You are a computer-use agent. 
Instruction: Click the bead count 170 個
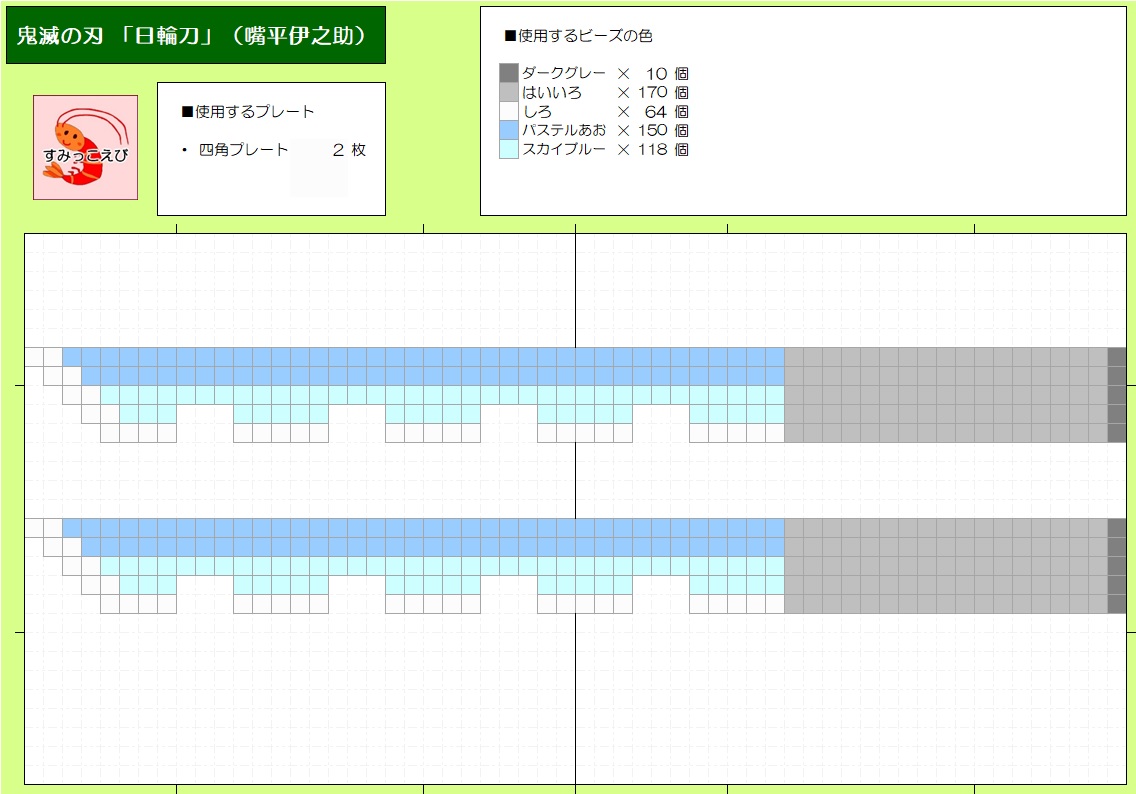coord(664,92)
